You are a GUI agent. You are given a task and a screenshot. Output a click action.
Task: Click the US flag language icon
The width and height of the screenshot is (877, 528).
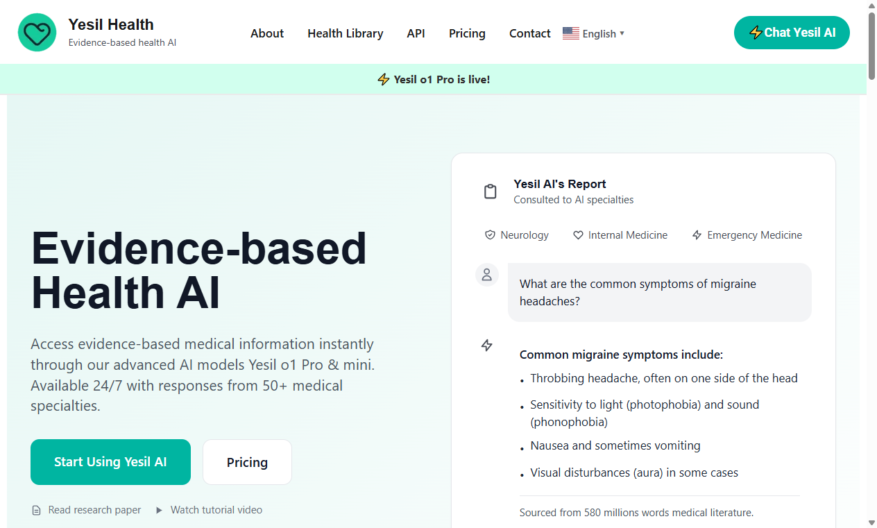click(570, 34)
